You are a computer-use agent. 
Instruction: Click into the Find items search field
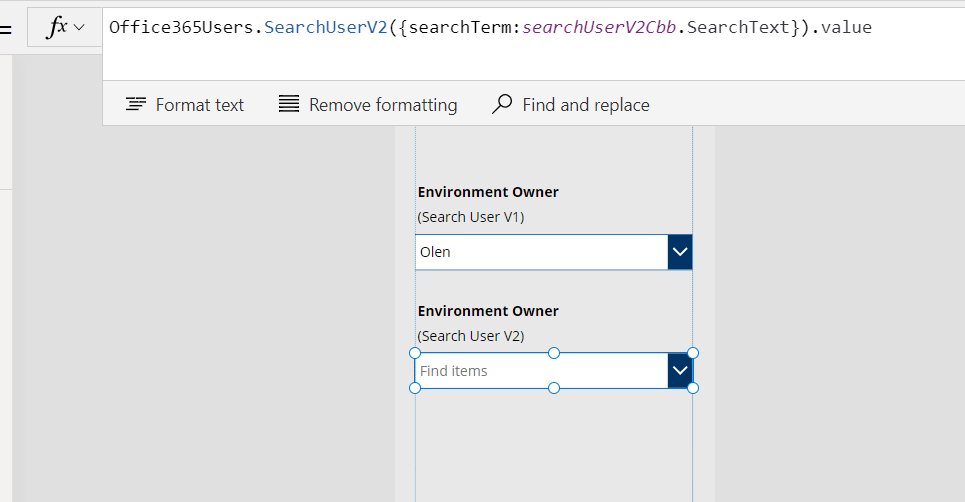(x=540, y=371)
